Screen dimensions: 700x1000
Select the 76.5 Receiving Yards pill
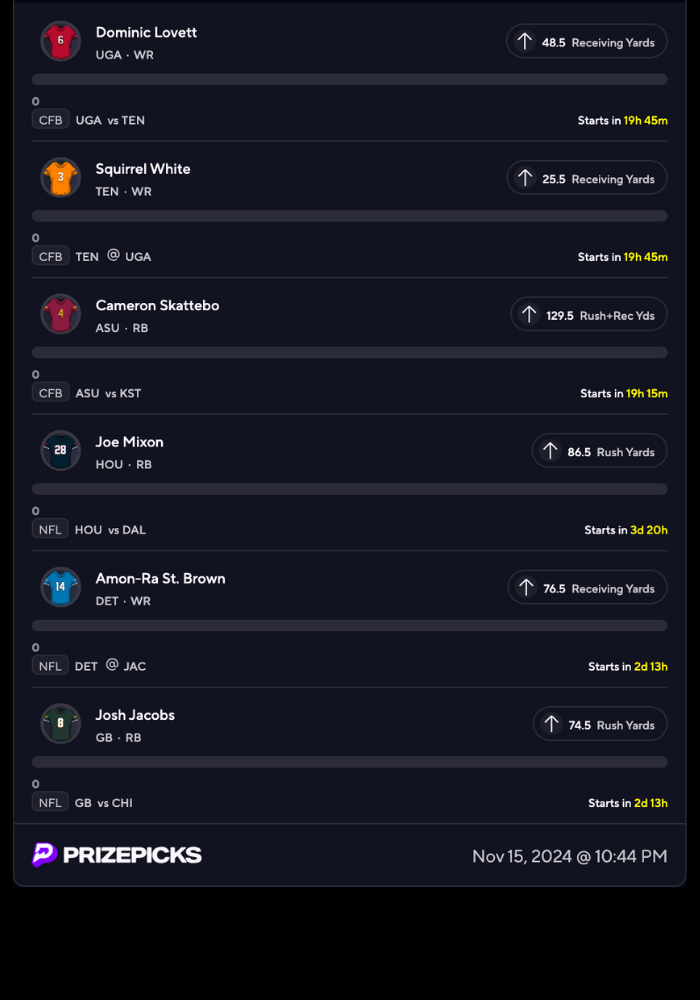[587, 588]
